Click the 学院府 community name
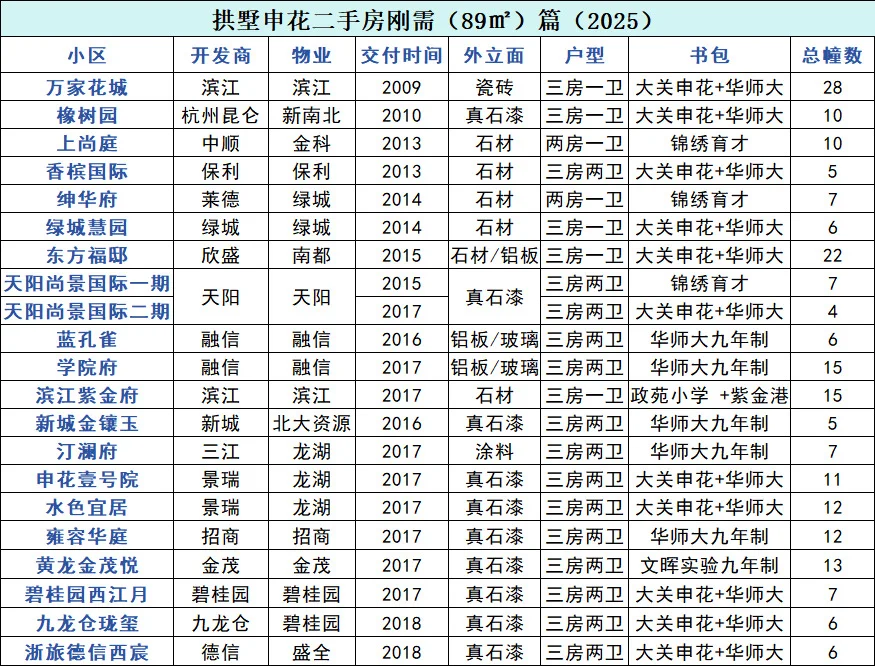875x666 pixels. click(87, 367)
